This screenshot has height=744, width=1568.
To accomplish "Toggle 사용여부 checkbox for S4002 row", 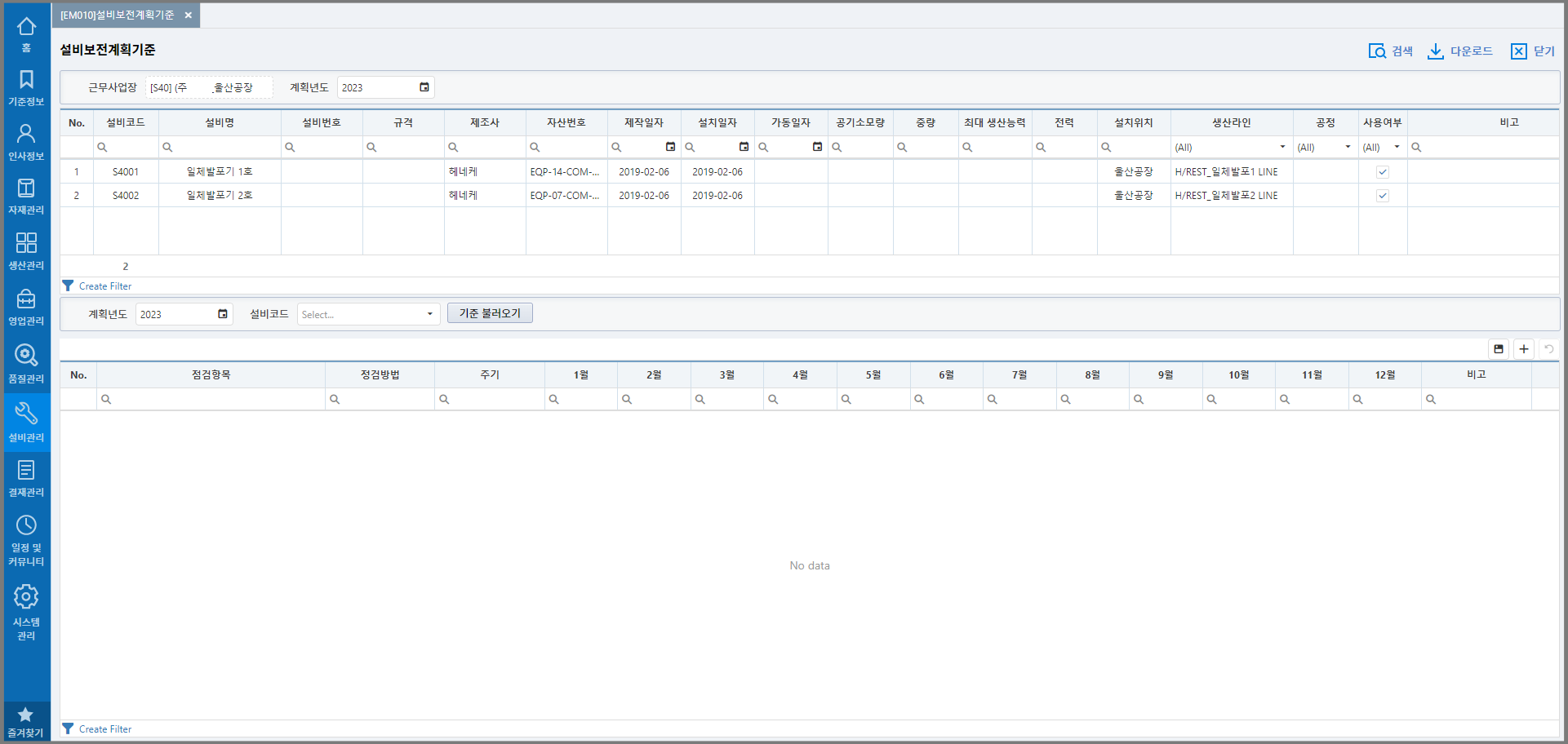I will tap(1383, 196).
